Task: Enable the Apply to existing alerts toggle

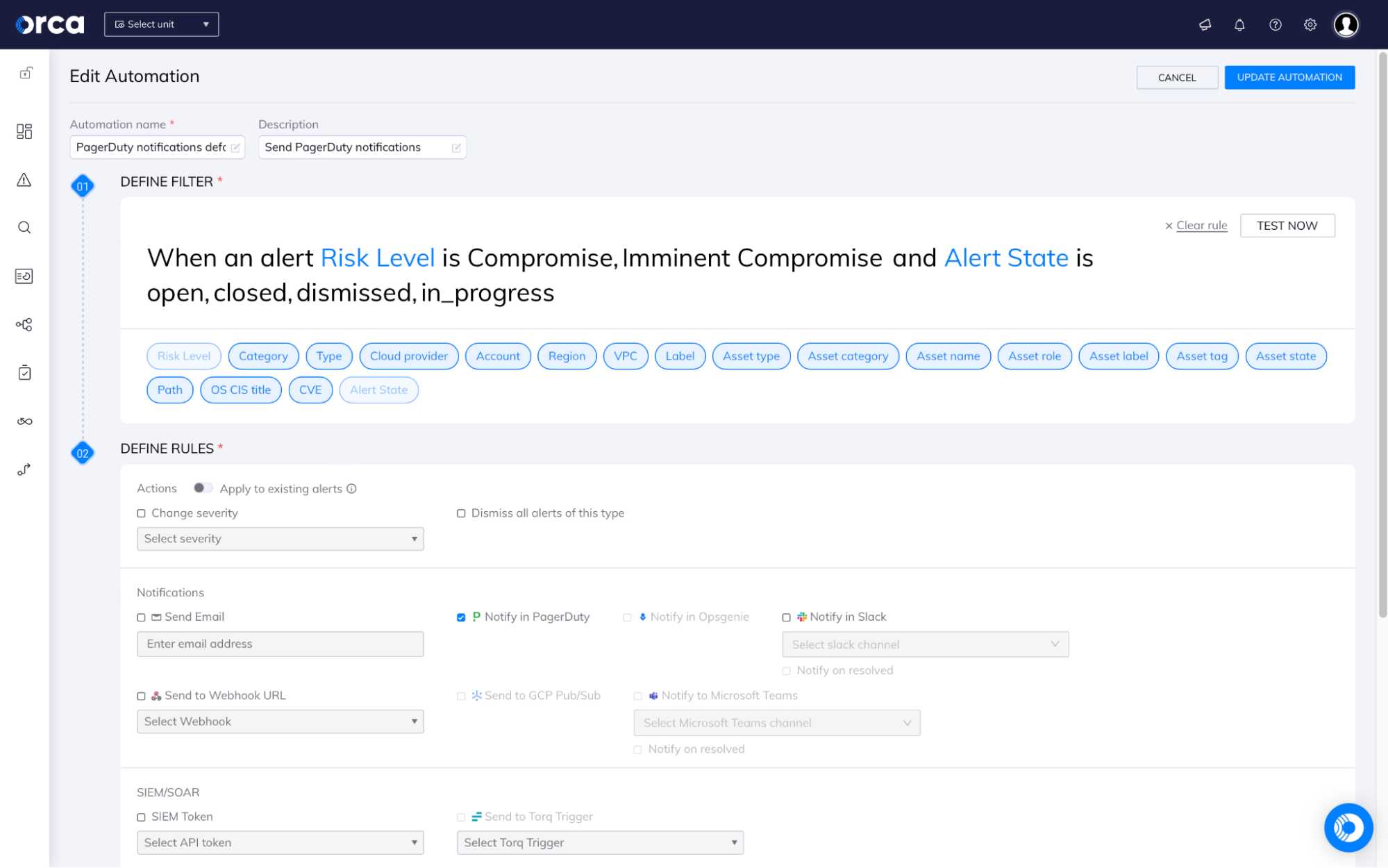Action: coord(203,488)
